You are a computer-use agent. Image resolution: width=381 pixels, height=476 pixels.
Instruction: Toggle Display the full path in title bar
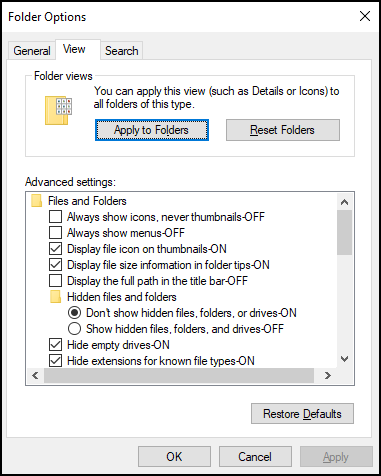coord(55,281)
